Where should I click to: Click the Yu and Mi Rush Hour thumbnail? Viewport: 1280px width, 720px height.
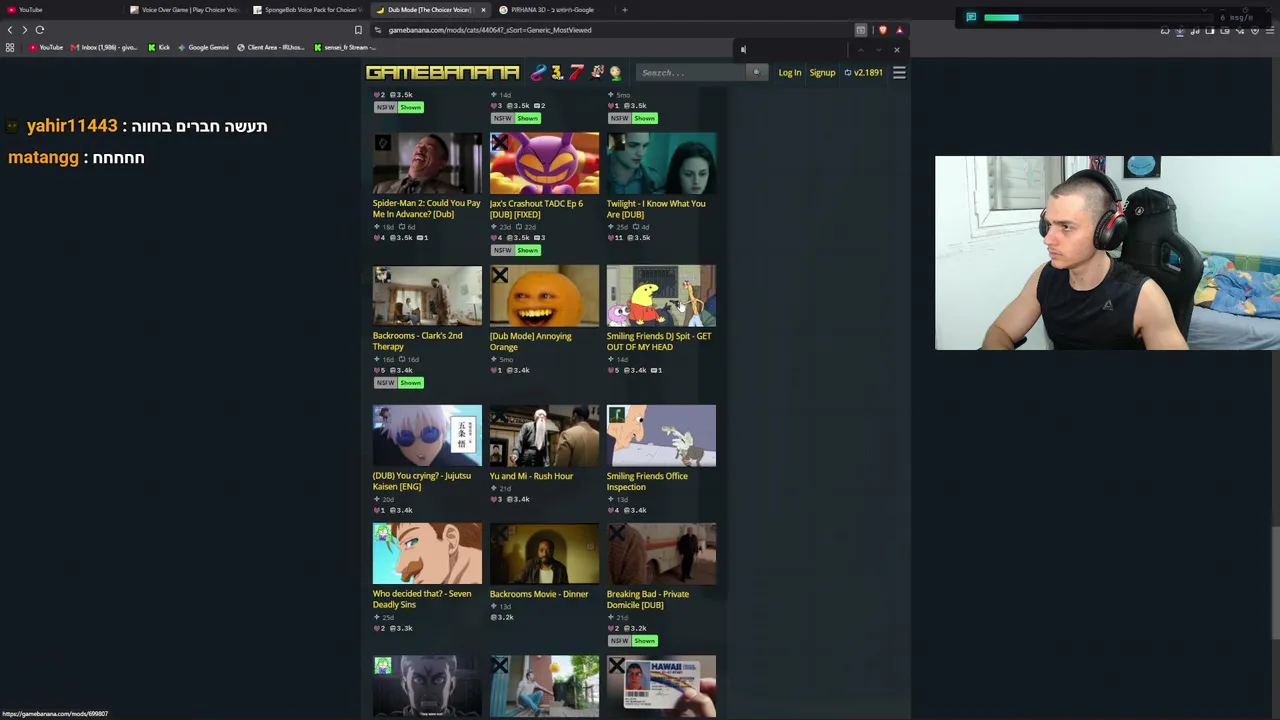[x=544, y=435]
